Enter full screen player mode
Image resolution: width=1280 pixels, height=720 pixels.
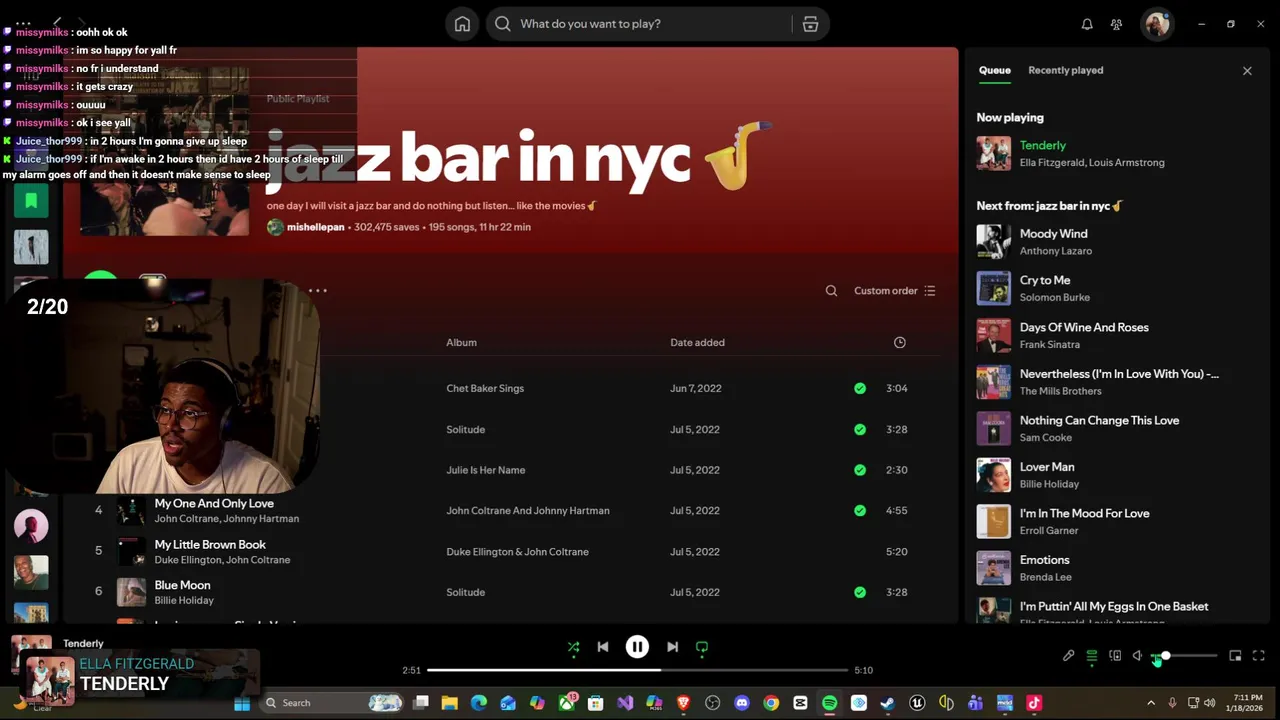(x=1258, y=656)
